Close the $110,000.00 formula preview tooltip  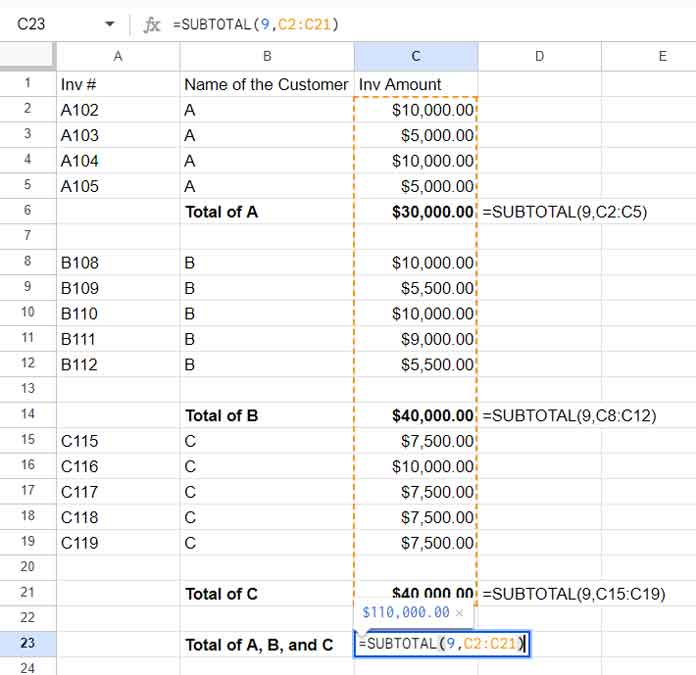(x=459, y=613)
